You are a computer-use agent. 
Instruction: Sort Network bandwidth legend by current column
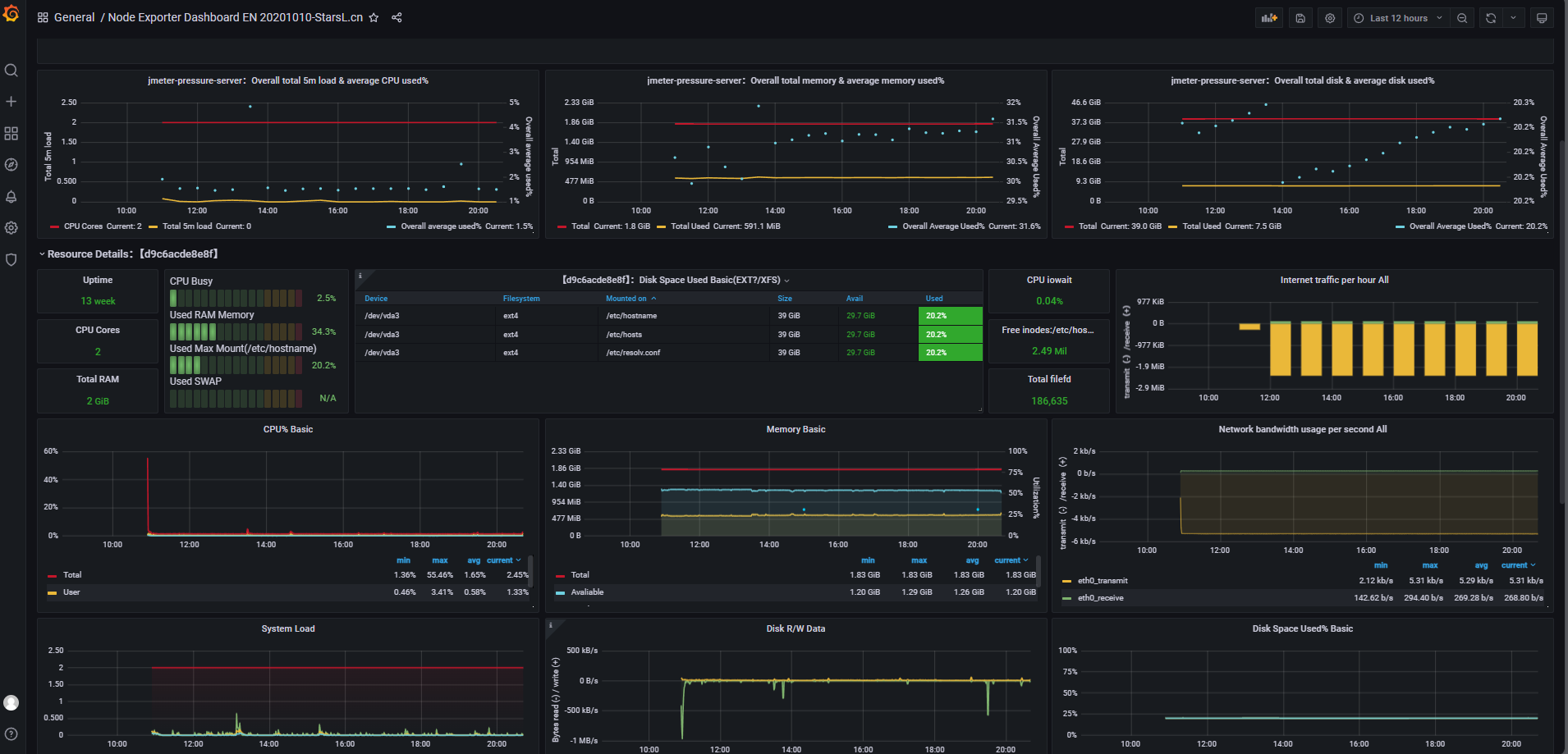[x=1518, y=565]
